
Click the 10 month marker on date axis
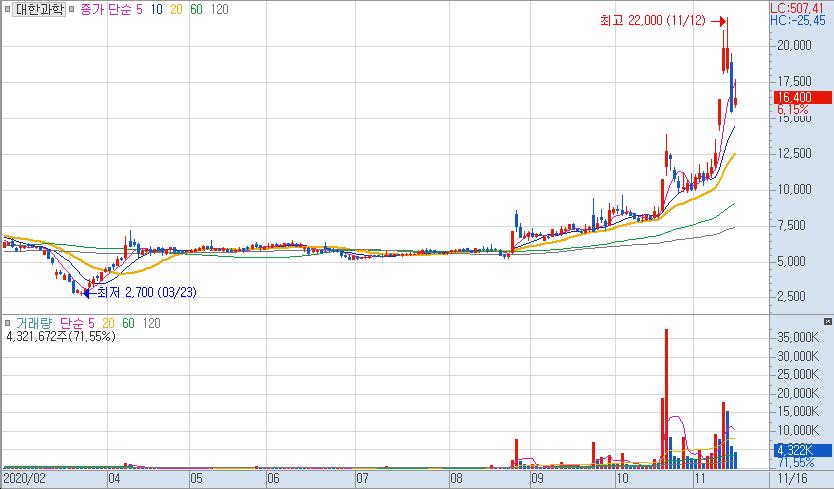point(622,478)
